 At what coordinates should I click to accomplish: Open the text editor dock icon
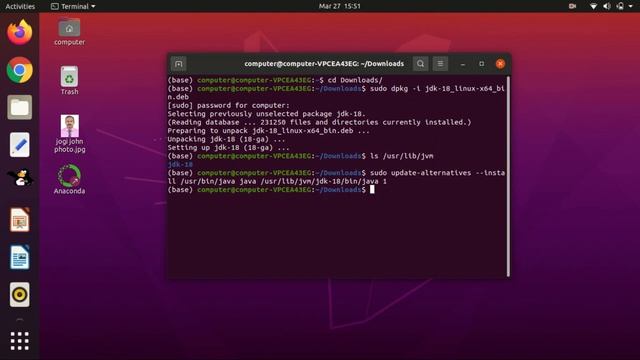(20, 144)
